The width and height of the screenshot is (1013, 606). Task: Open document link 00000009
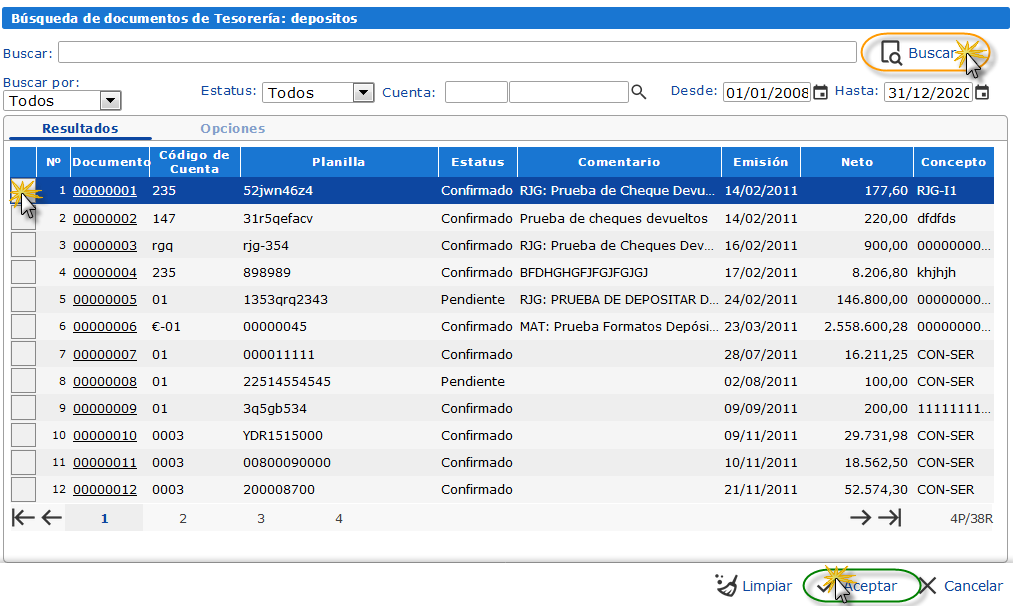point(105,408)
